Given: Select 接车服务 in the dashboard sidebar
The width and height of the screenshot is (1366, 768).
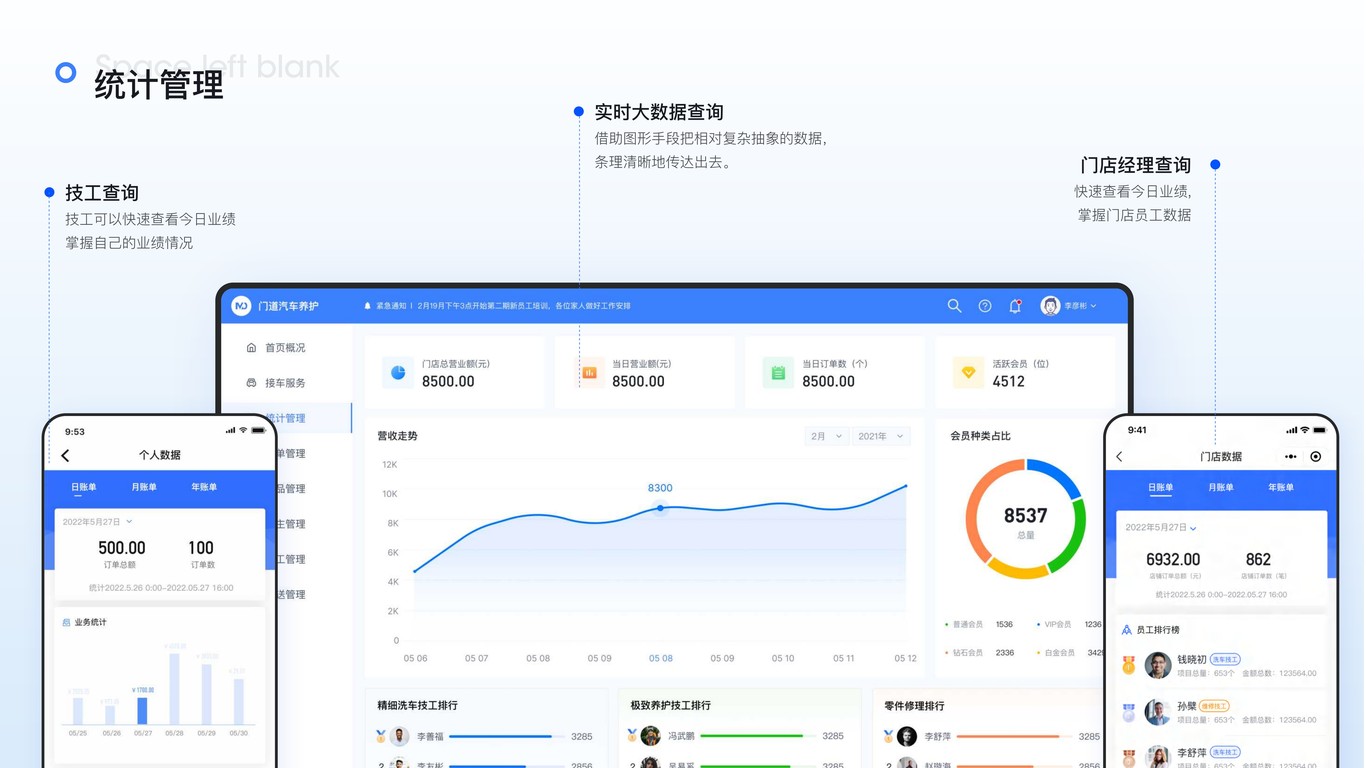Looking at the screenshot, I should pos(285,383).
